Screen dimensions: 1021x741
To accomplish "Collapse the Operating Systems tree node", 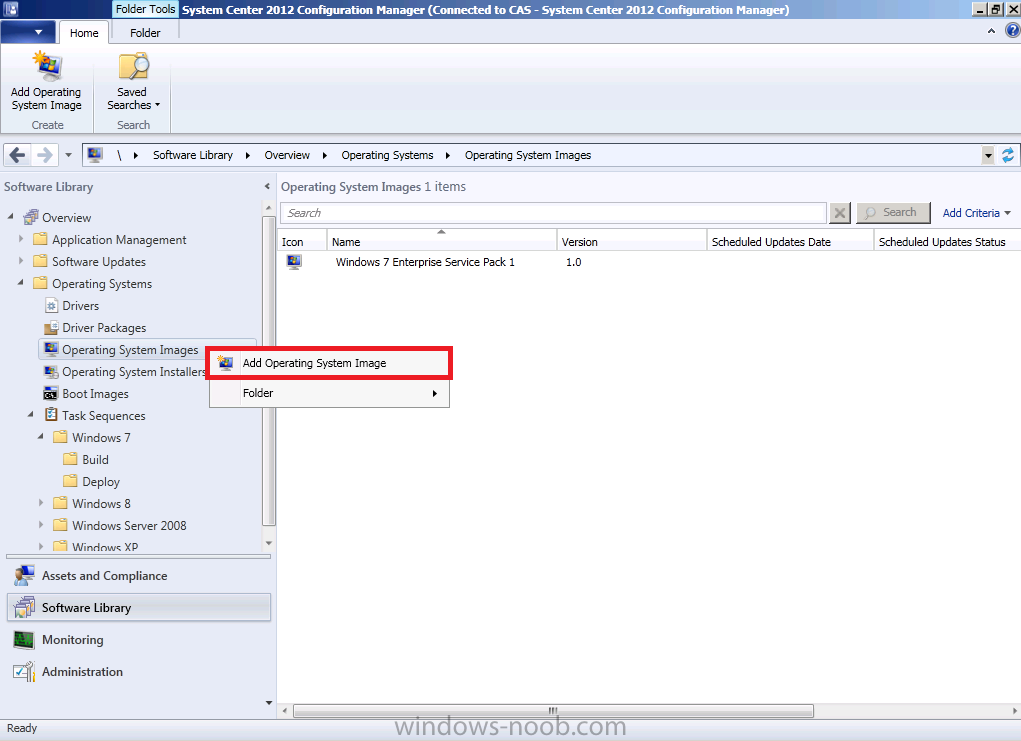I will [21, 283].
